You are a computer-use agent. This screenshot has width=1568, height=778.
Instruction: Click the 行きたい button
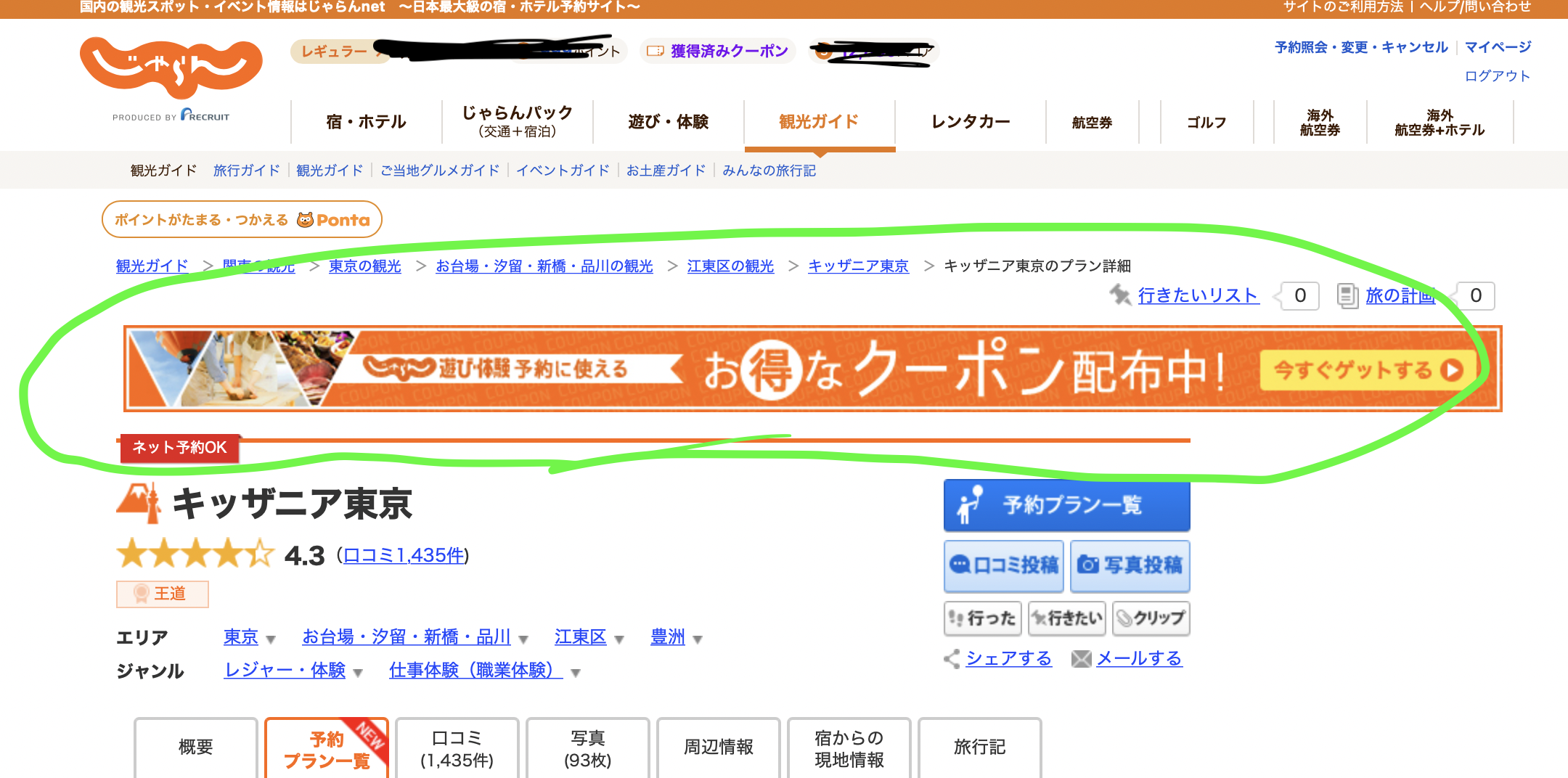[x=1067, y=618]
